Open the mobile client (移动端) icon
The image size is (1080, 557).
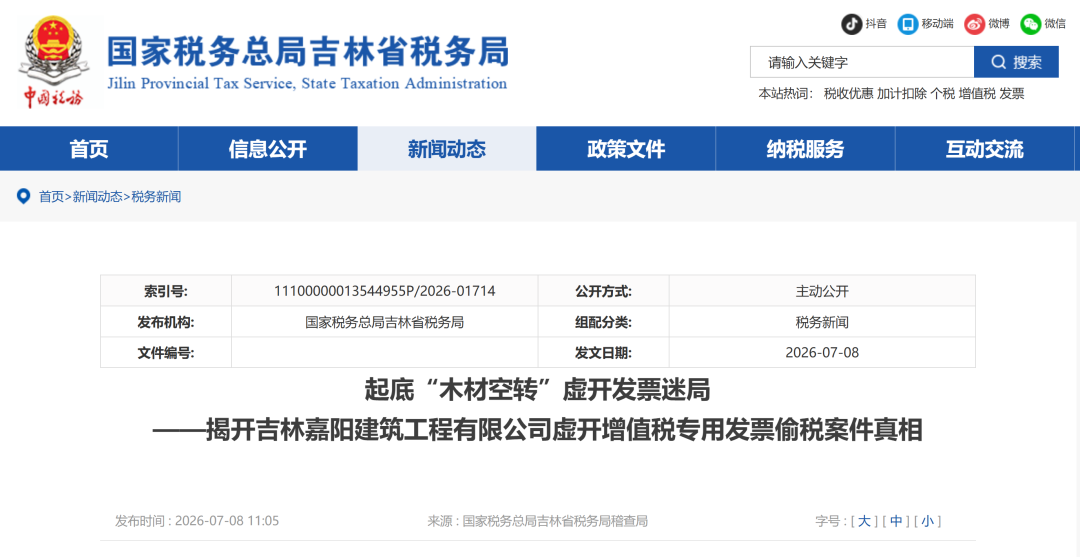908,24
